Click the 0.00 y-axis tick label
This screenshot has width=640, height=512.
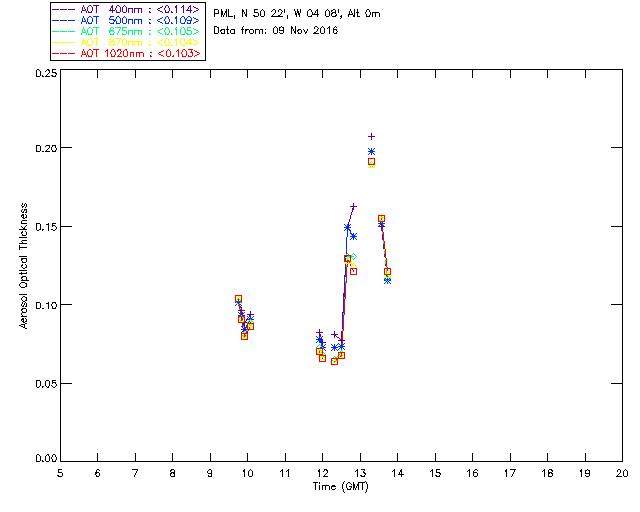coord(46,458)
